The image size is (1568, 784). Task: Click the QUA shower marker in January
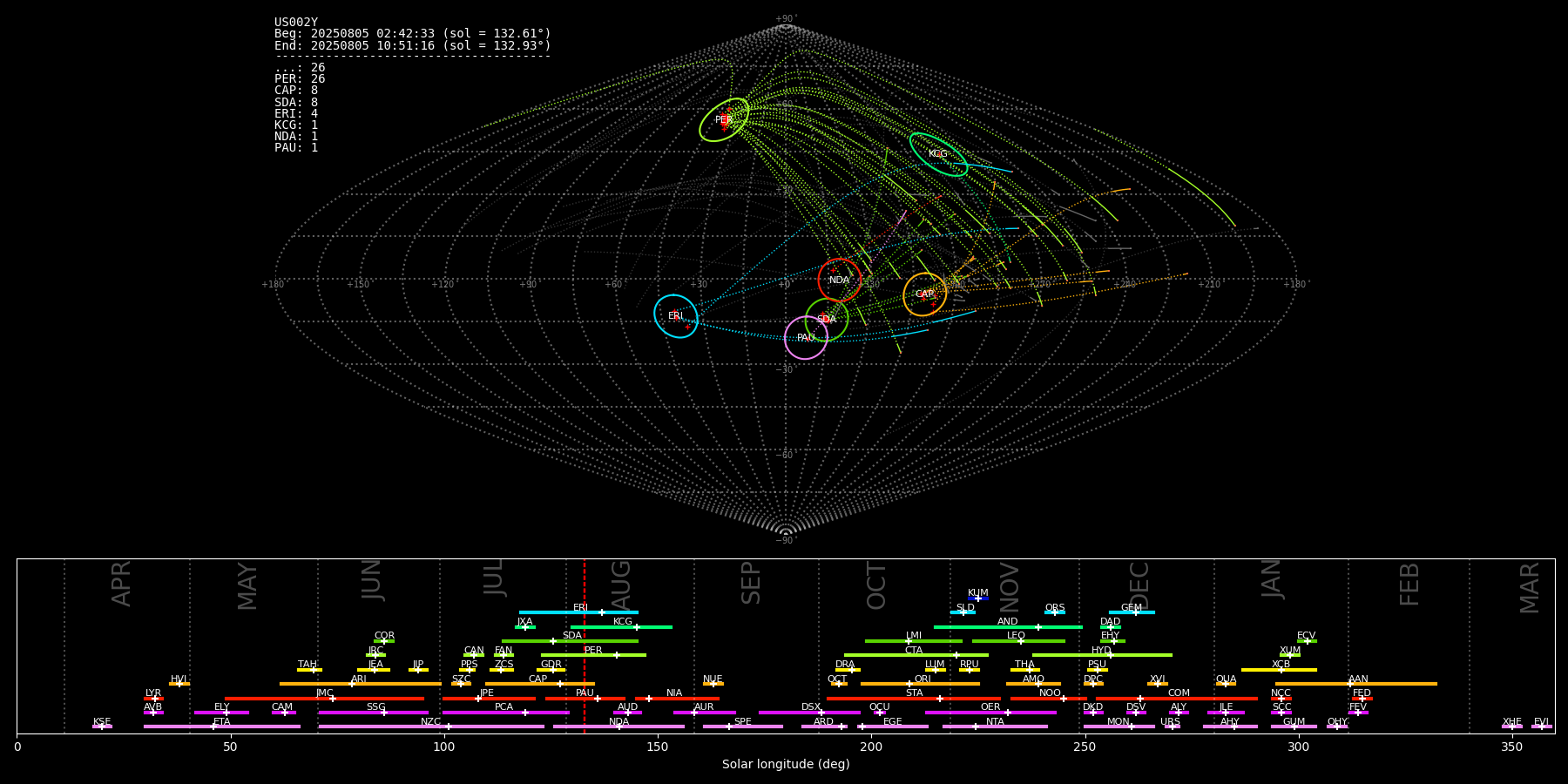click(x=1226, y=684)
